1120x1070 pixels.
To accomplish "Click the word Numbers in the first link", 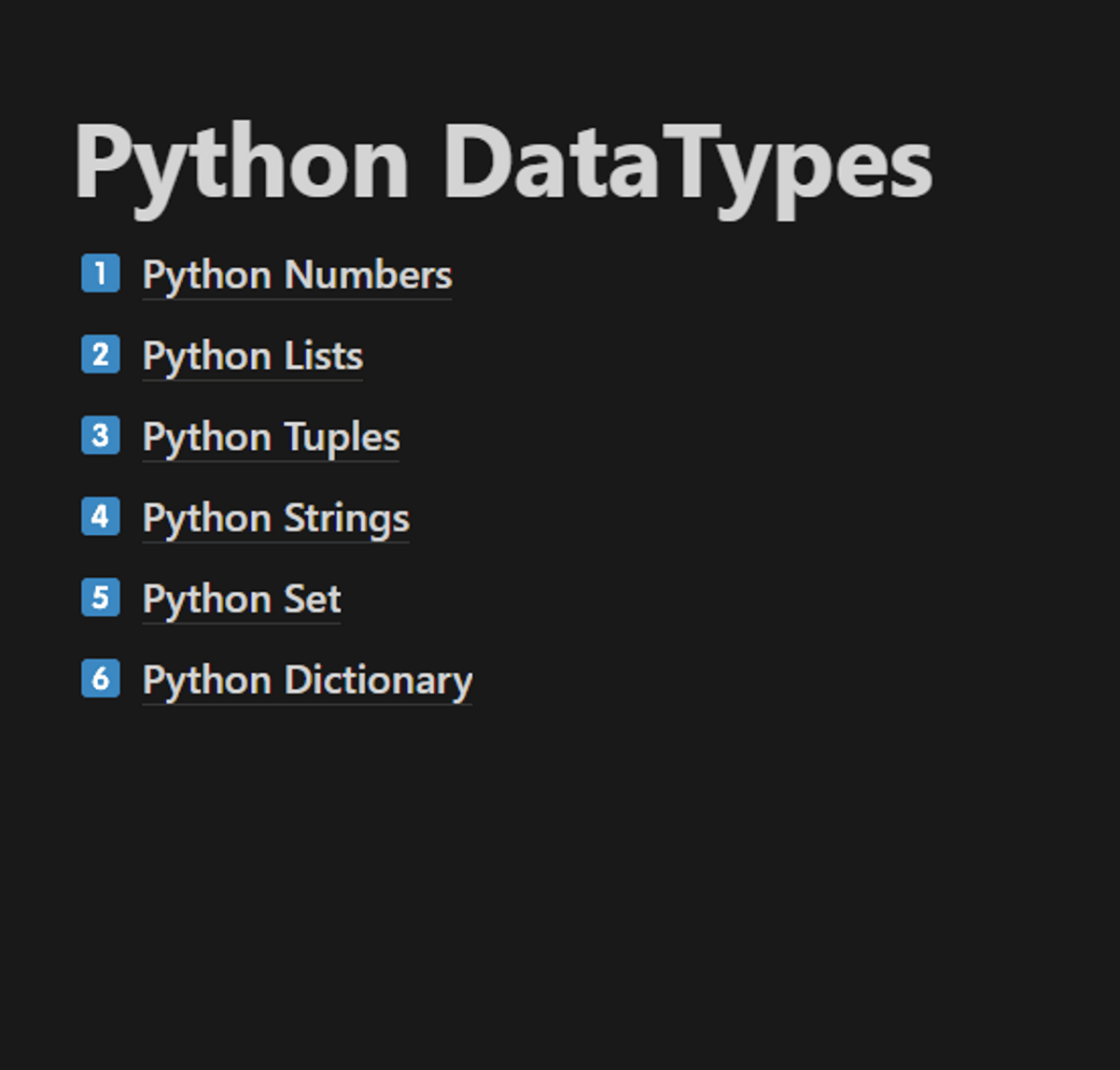I will (368, 275).
